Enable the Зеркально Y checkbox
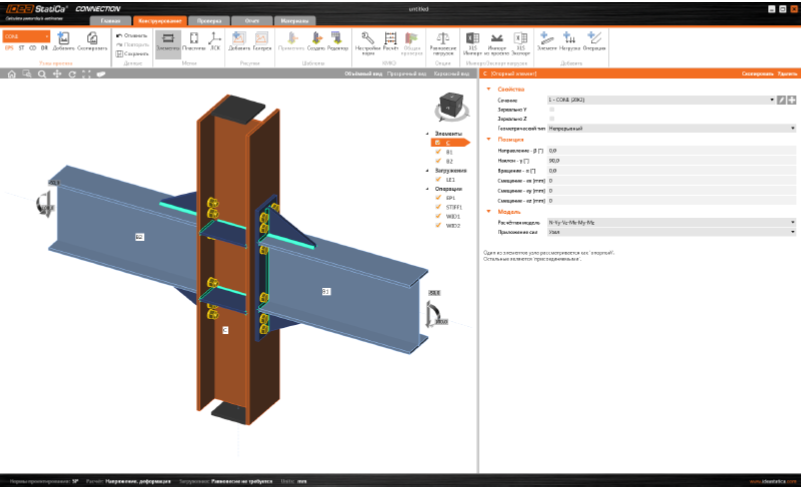The image size is (801, 489). (553, 109)
